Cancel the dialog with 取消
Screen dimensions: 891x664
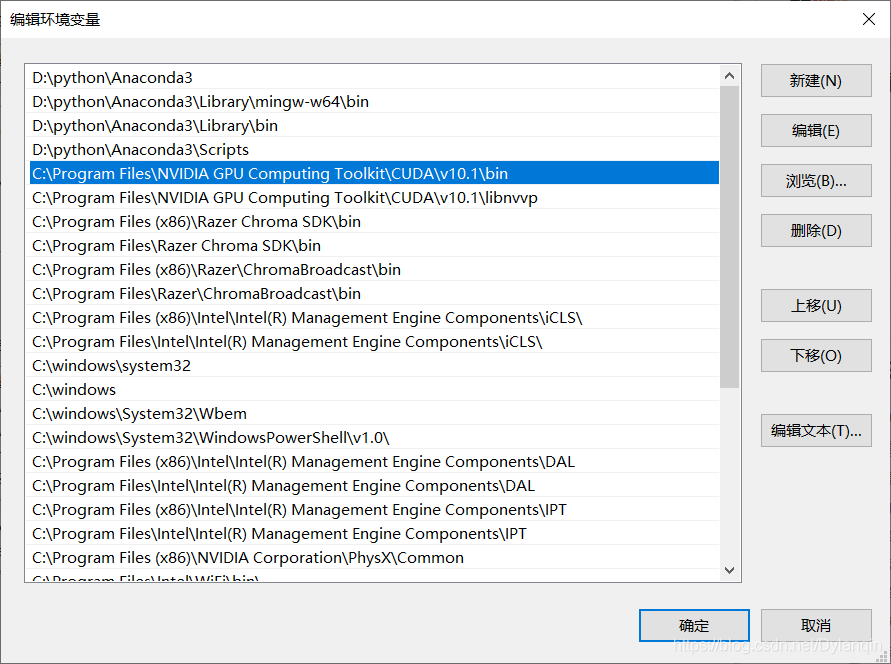[x=815, y=626]
